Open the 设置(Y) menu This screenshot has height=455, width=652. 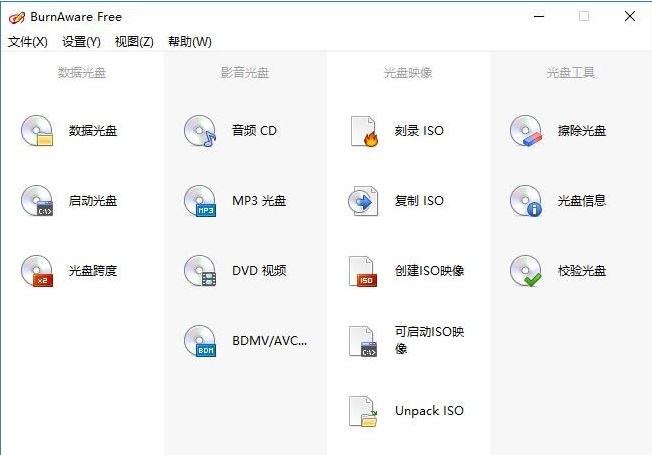pyautogui.click(x=81, y=42)
